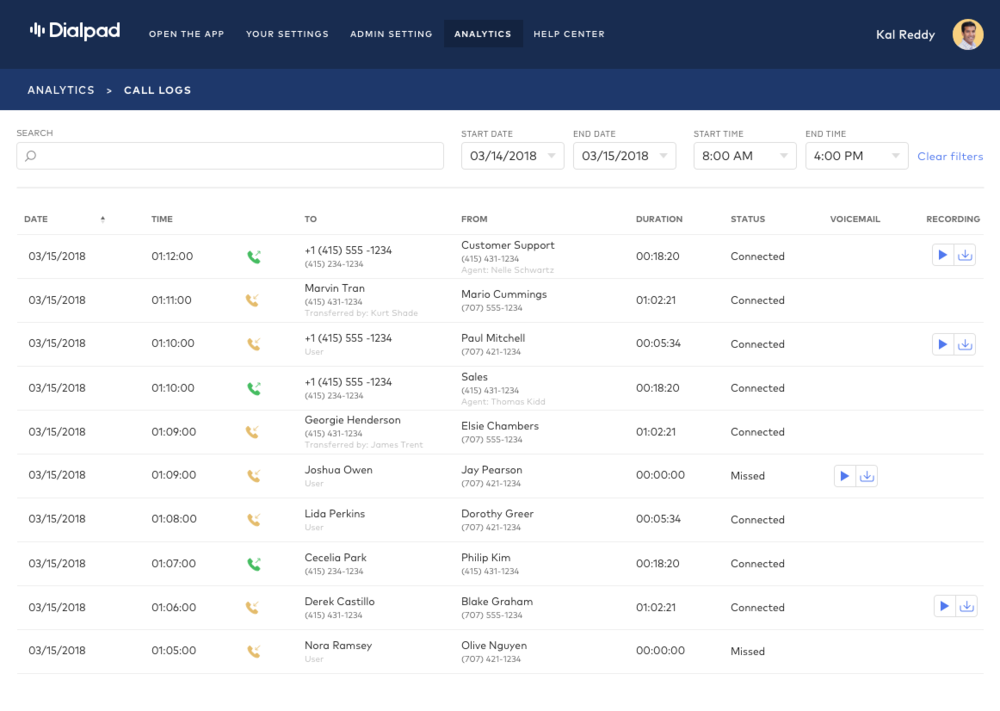Click the From column header

(474, 219)
